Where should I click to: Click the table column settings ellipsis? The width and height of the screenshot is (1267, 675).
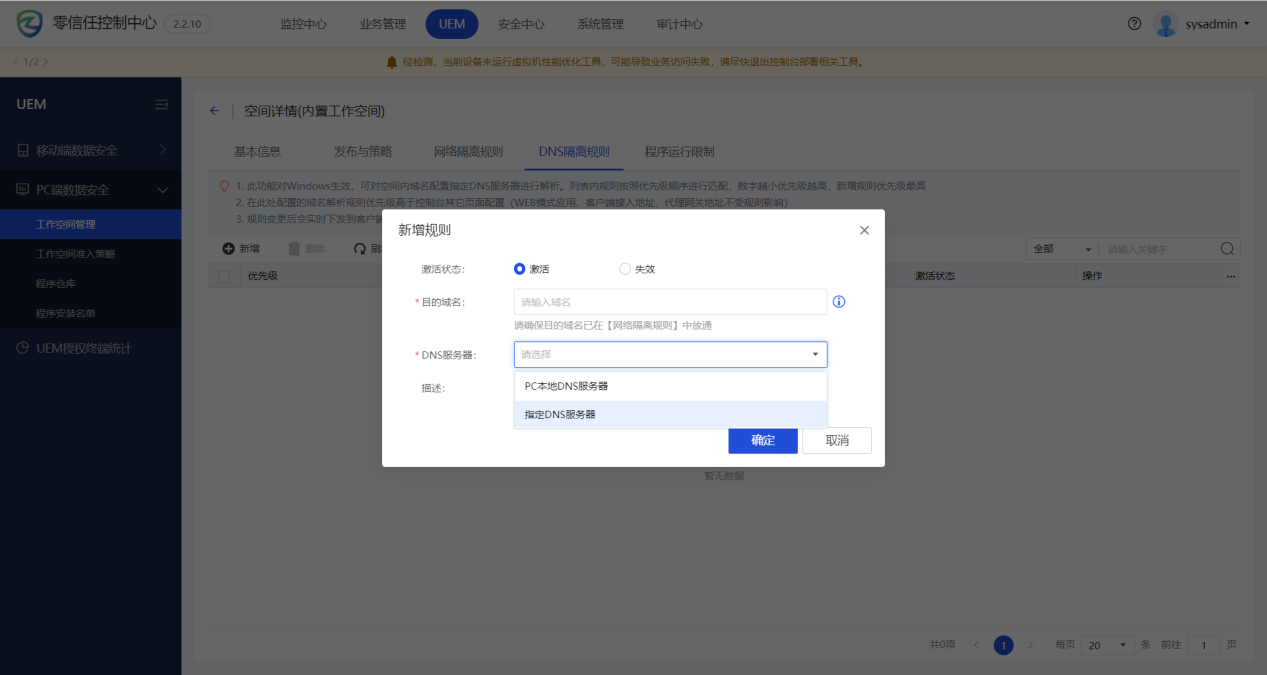(1231, 276)
